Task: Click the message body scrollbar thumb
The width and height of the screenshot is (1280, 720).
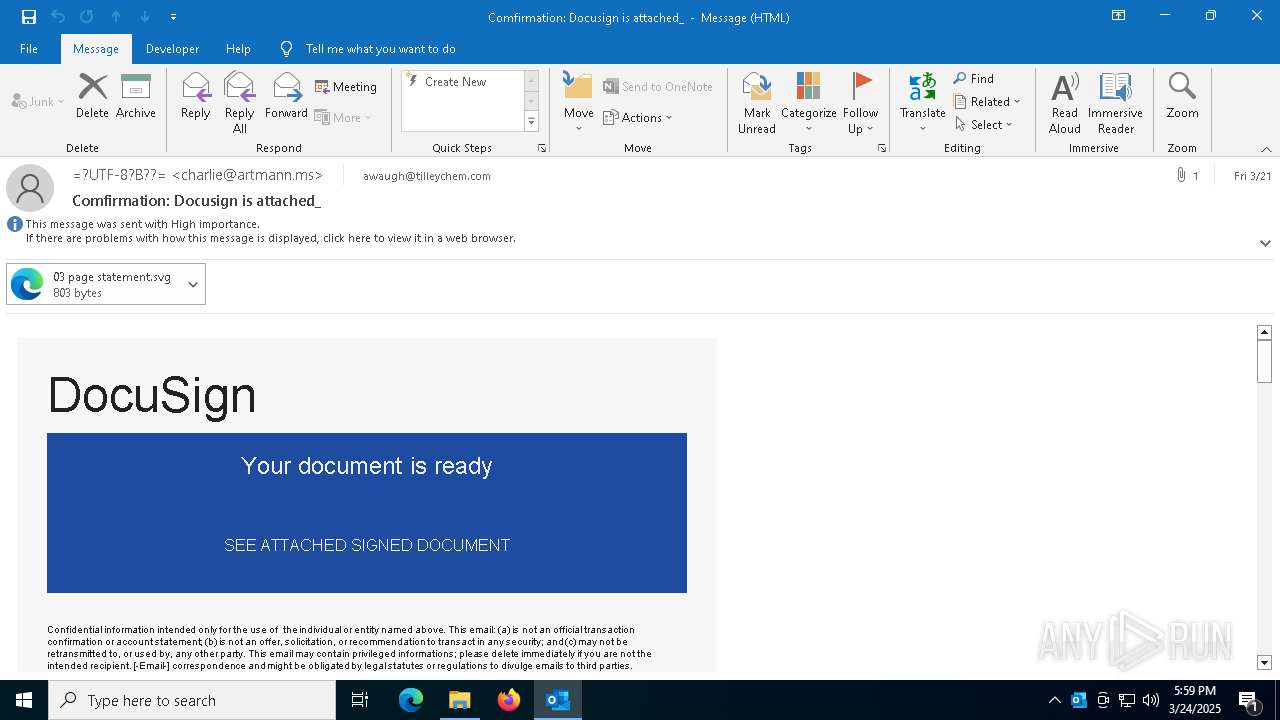Action: [x=1264, y=361]
